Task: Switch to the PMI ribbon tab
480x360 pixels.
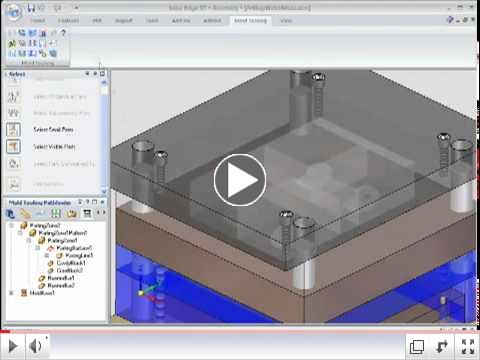Action: click(97, 21)
